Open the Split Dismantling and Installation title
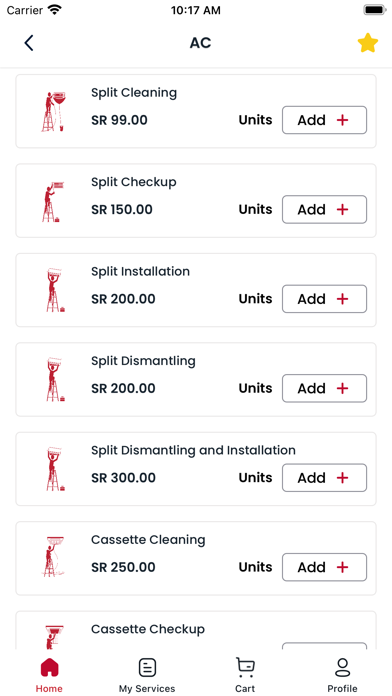 point(193,451)
